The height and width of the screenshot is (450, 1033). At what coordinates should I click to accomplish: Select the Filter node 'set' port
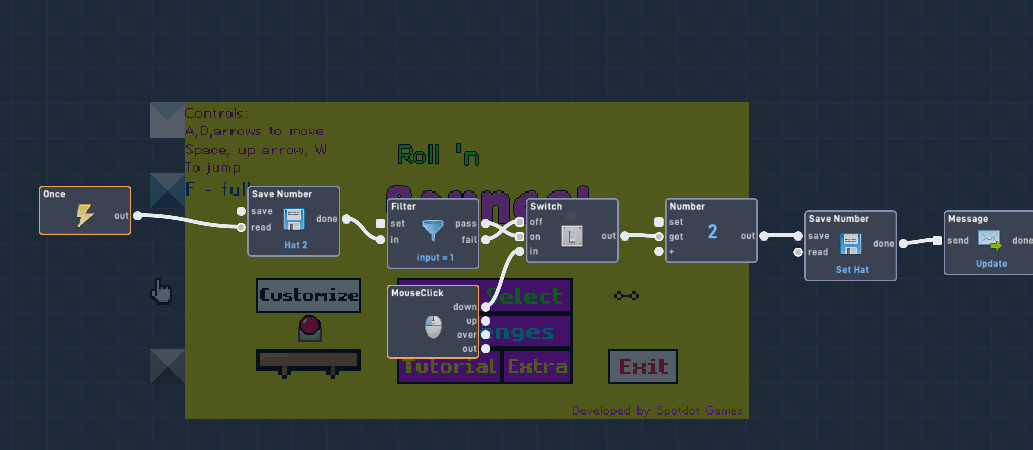pos(380,223)
